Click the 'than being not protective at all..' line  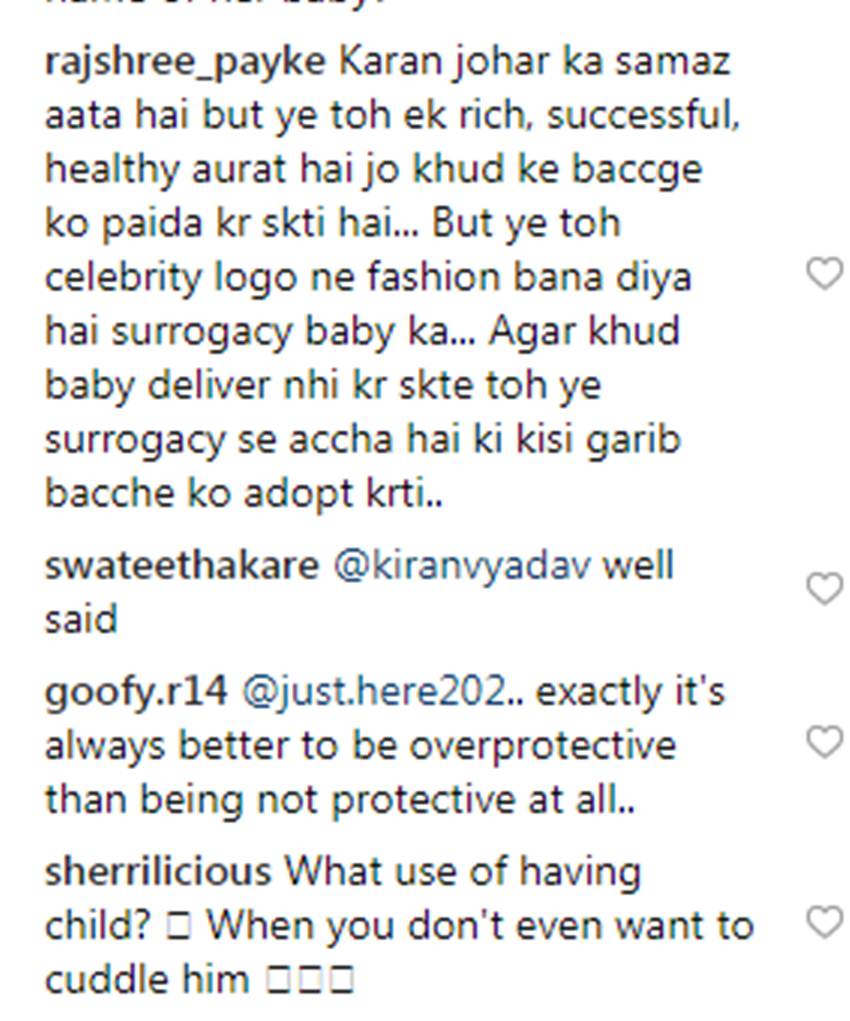coord(339,800)
